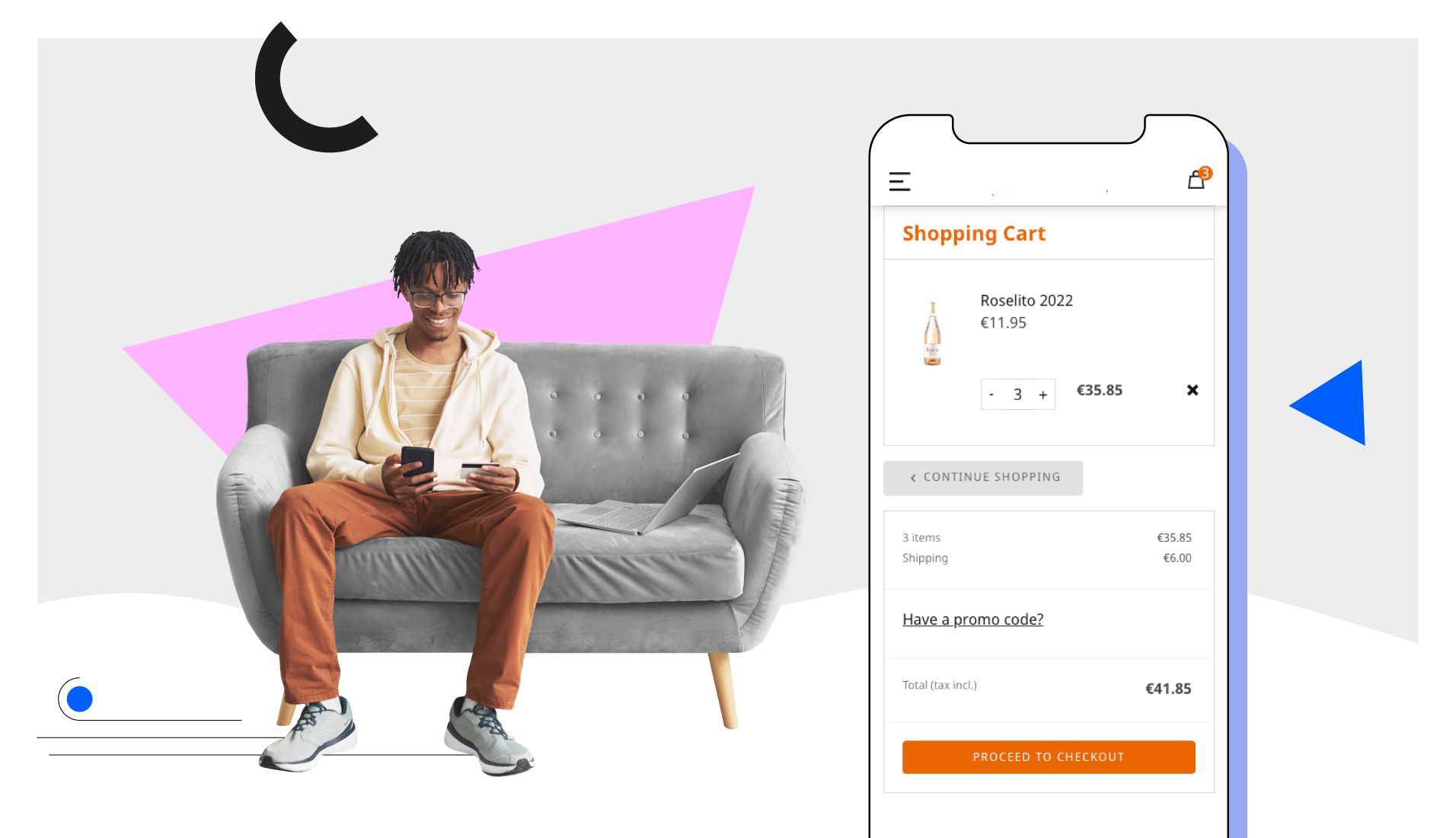Expand the Have a promo code section
Image resolution: width=1456 pixels, height=838 pixels.
pos(972,619)
